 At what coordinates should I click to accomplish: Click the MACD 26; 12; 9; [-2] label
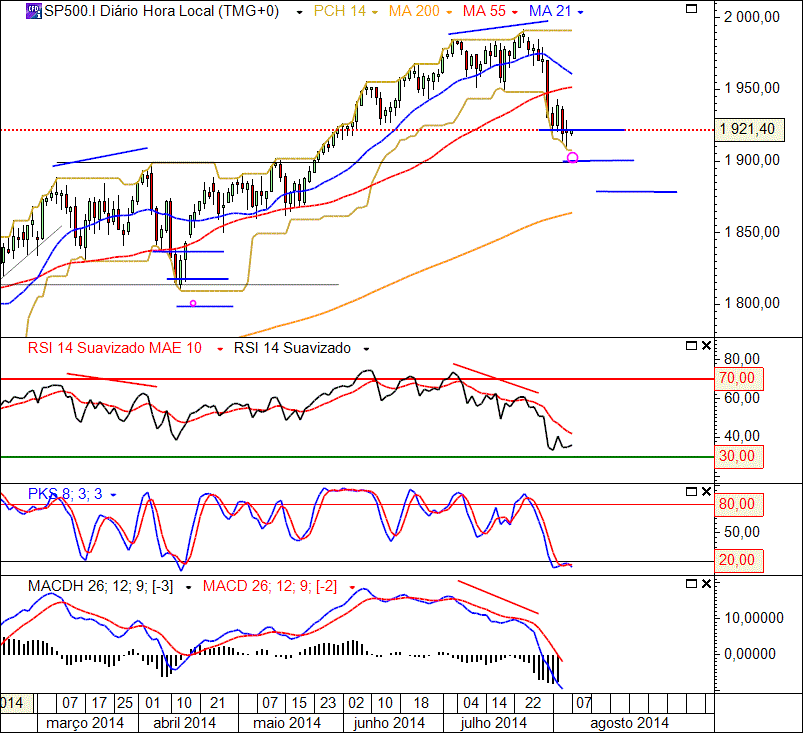coord(270,586)
